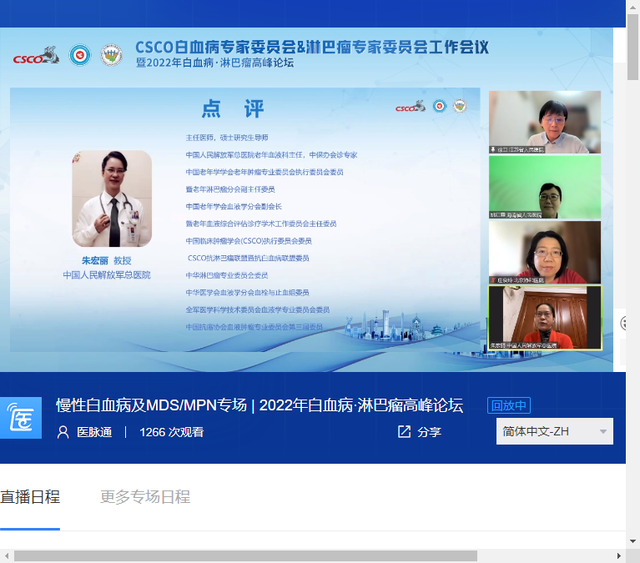Screen dimensions: 640x563
Task: Click the 1266 次观看 view count
Action: 172,432
